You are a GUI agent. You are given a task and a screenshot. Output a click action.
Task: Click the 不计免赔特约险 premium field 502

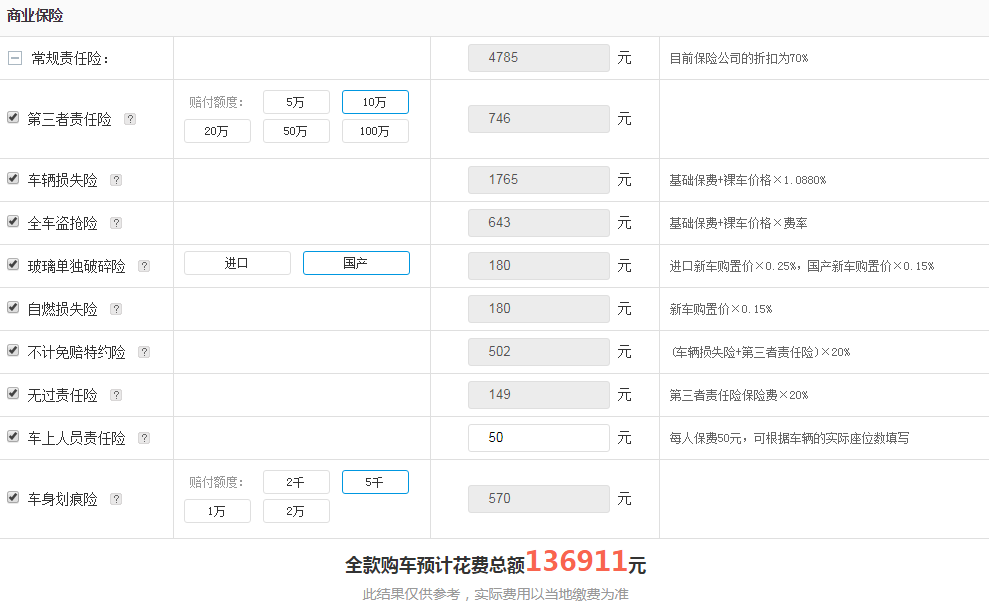[539, 351]
